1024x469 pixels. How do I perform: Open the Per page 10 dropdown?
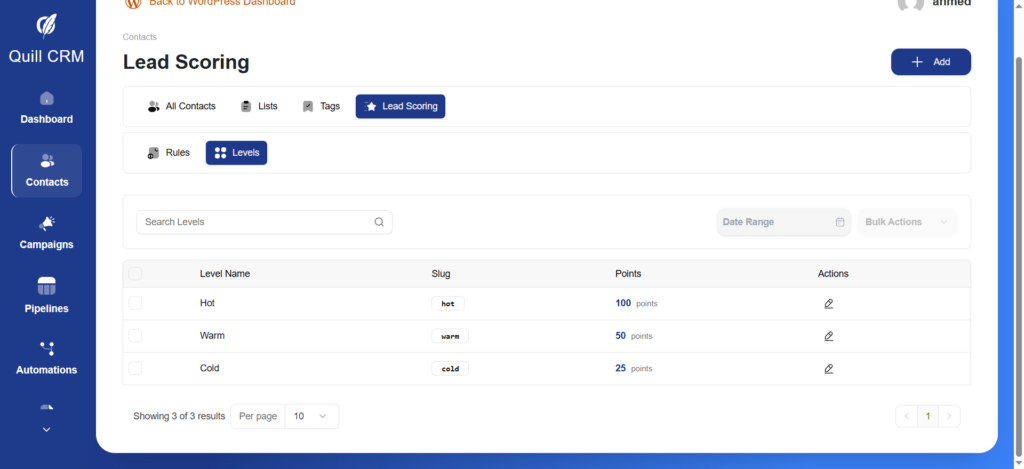click(x=311, y=416)
